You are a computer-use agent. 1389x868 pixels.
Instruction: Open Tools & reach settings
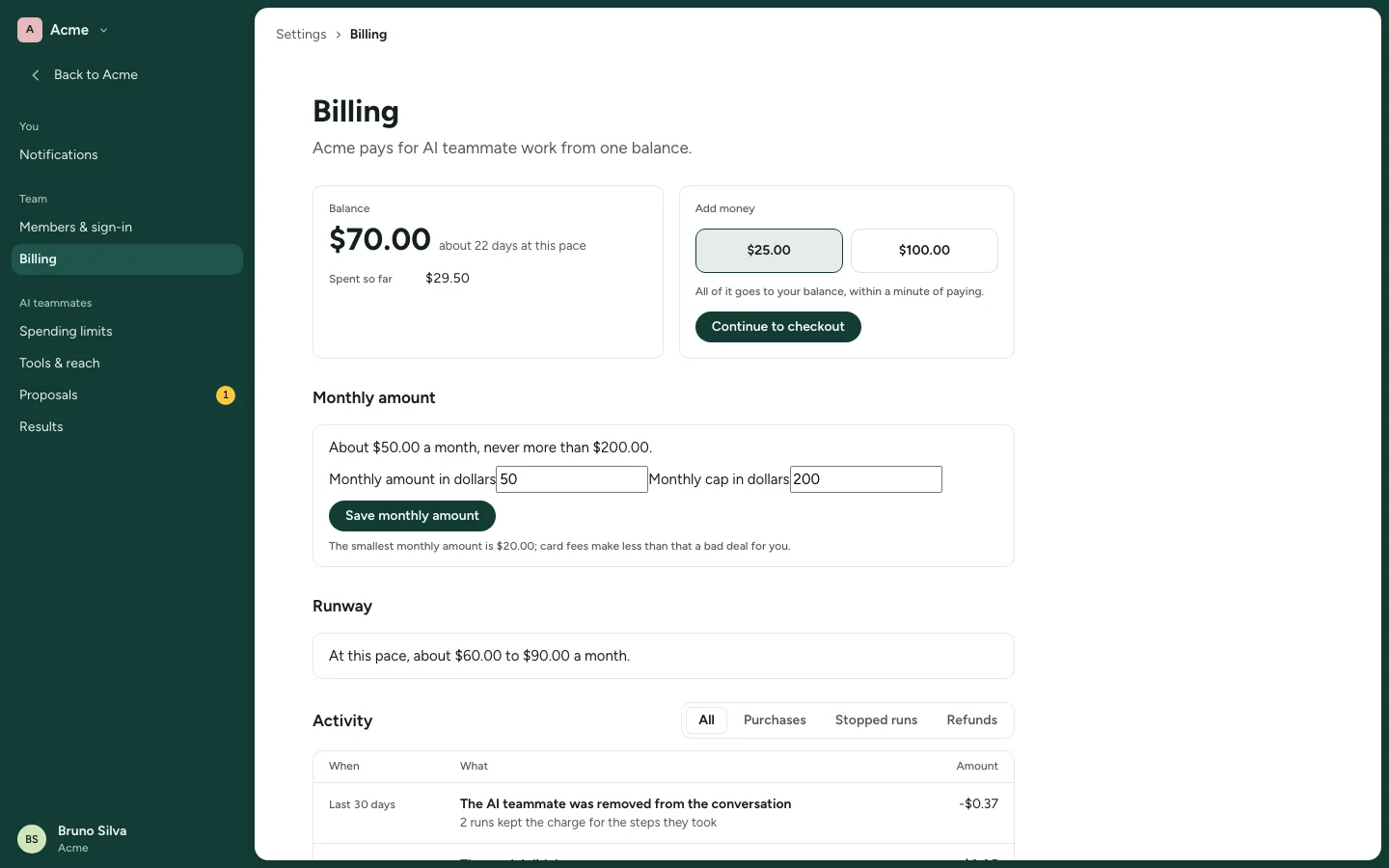(126, 364)
